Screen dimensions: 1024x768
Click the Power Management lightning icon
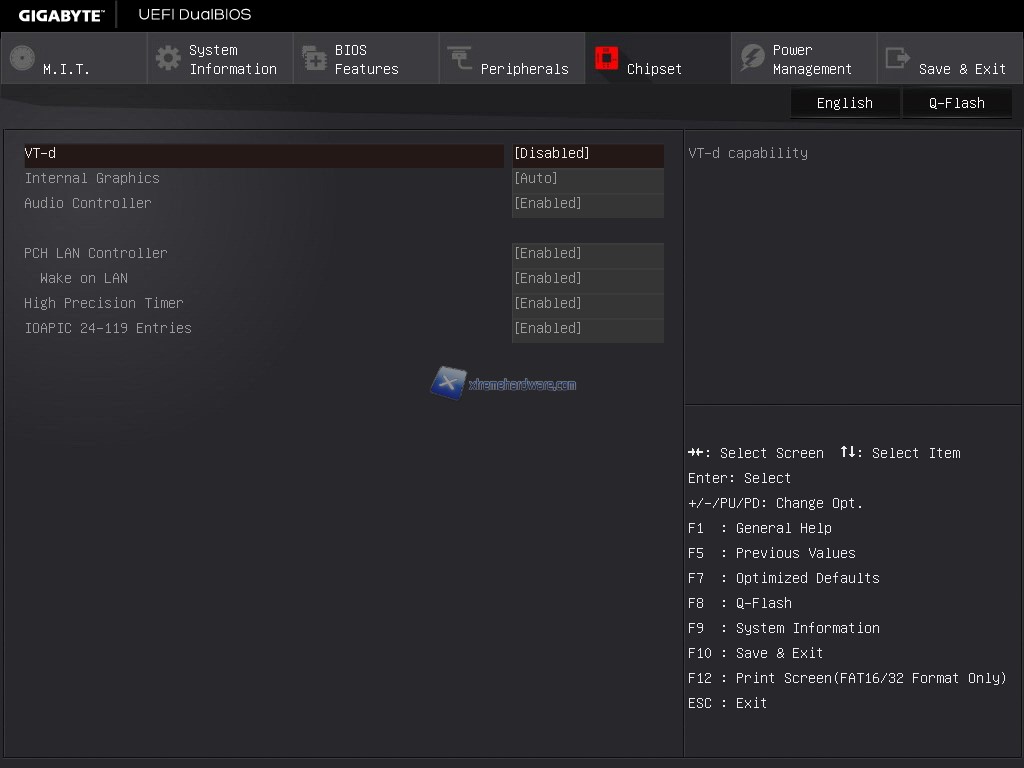(x=752, y=58)
